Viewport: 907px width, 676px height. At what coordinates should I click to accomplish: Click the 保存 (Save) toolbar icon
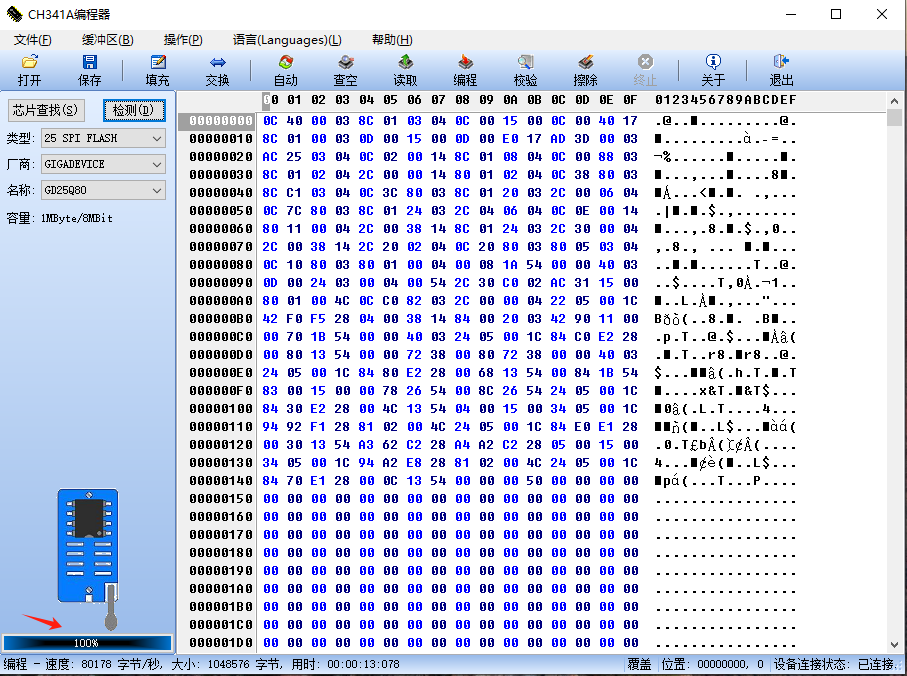(90, 70)
